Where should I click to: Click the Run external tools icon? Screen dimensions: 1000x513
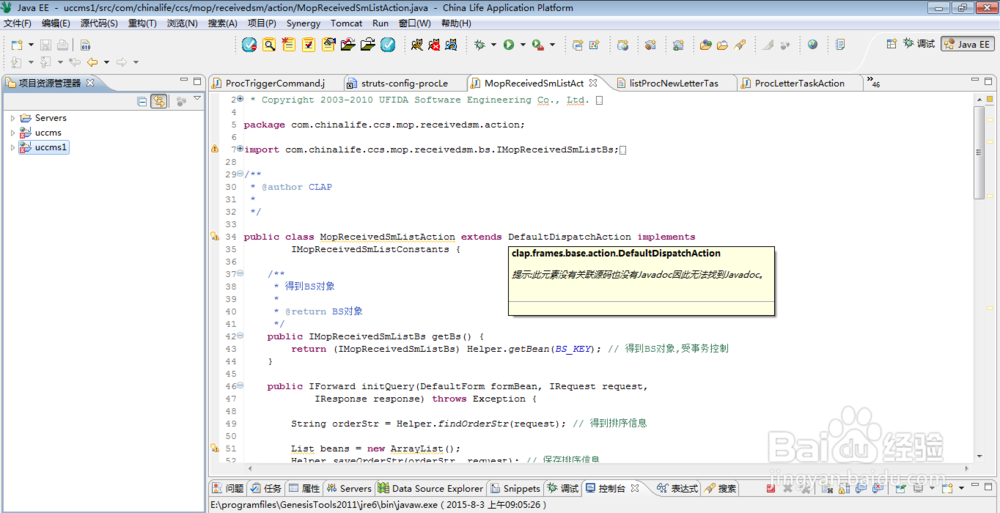538,45
